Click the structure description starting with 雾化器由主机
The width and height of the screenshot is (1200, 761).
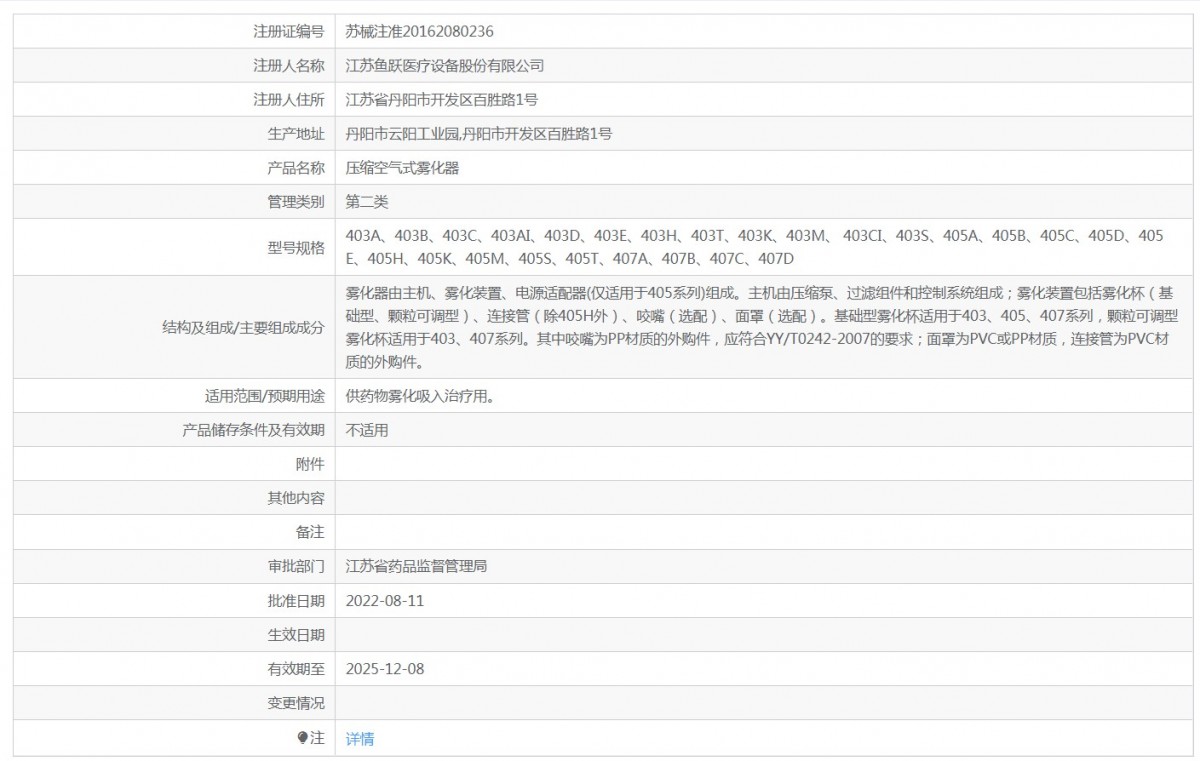tap(762, 328)
